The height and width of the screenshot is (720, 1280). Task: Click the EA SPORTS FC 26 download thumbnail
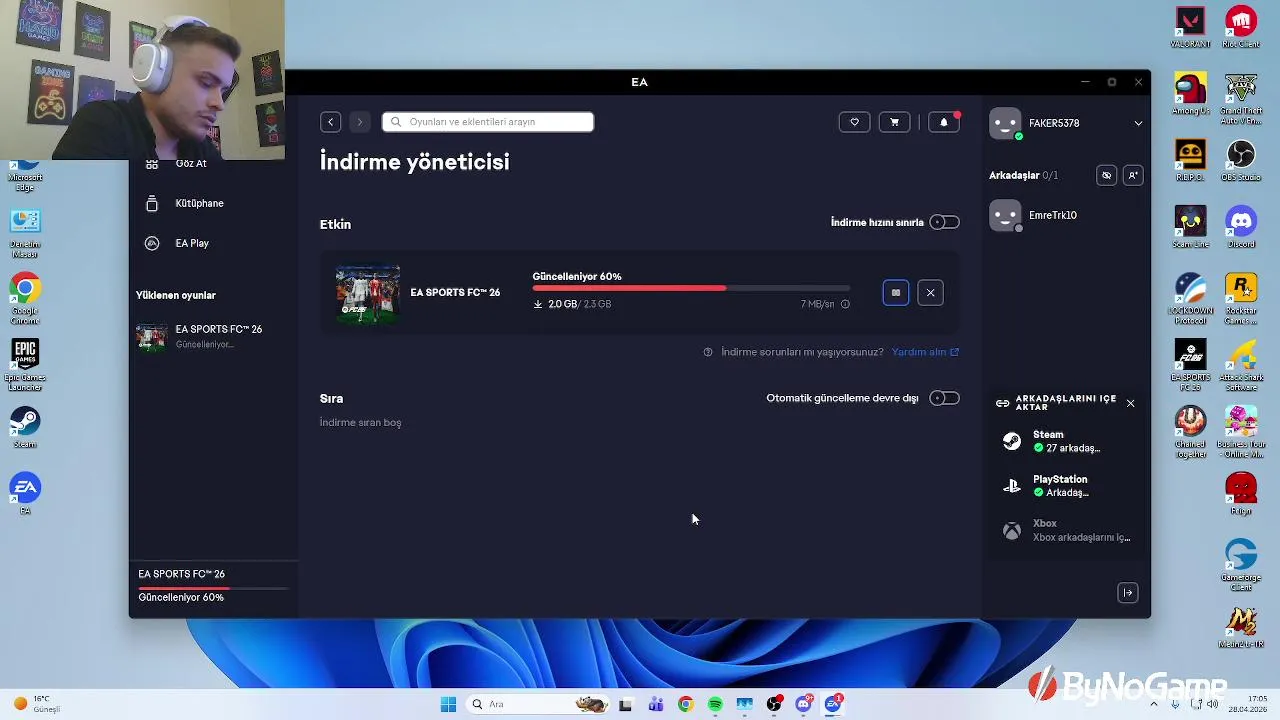click(368, 293)
